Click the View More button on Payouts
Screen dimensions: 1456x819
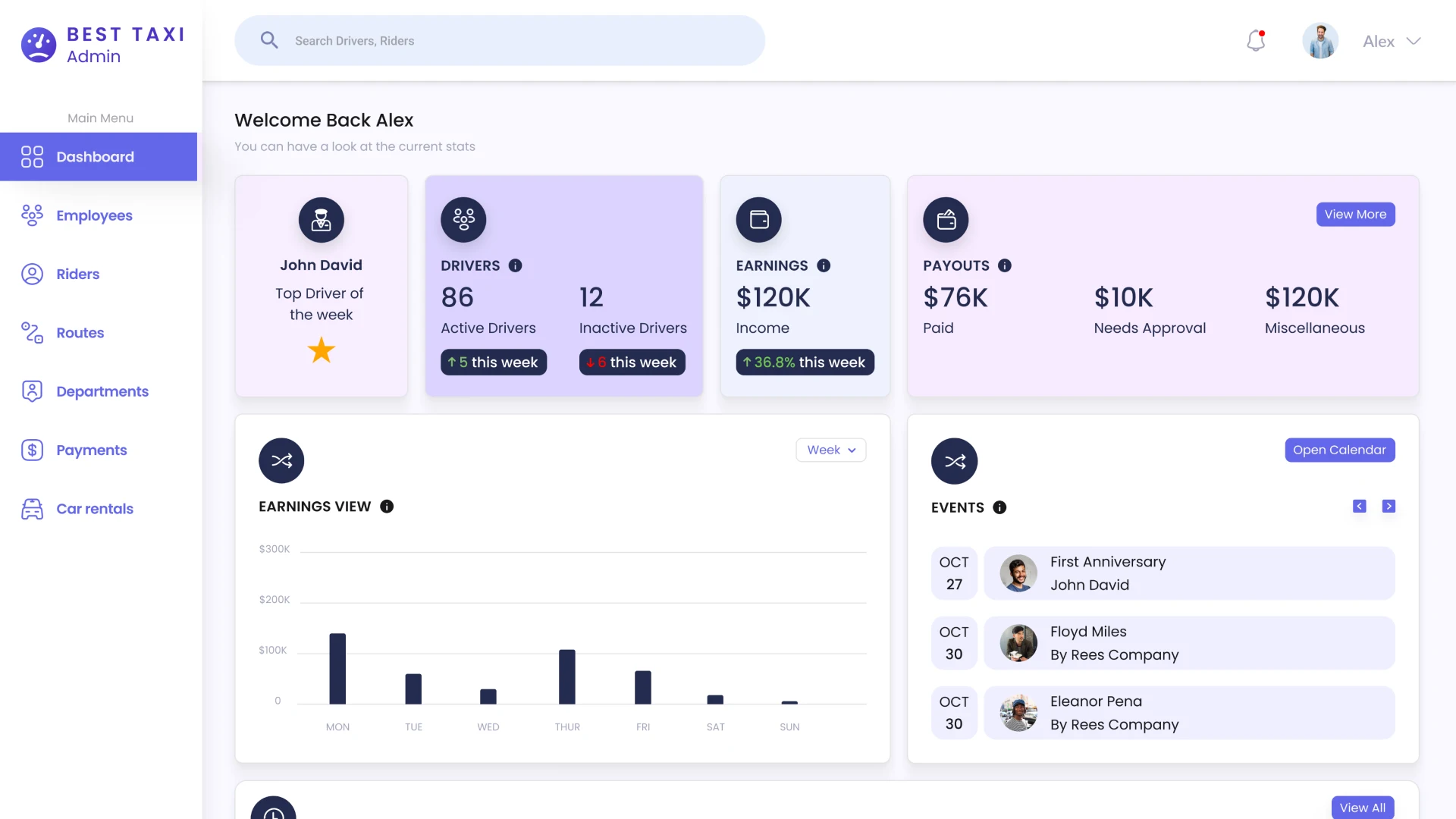pyautogui.click(x=1356, y=214)
